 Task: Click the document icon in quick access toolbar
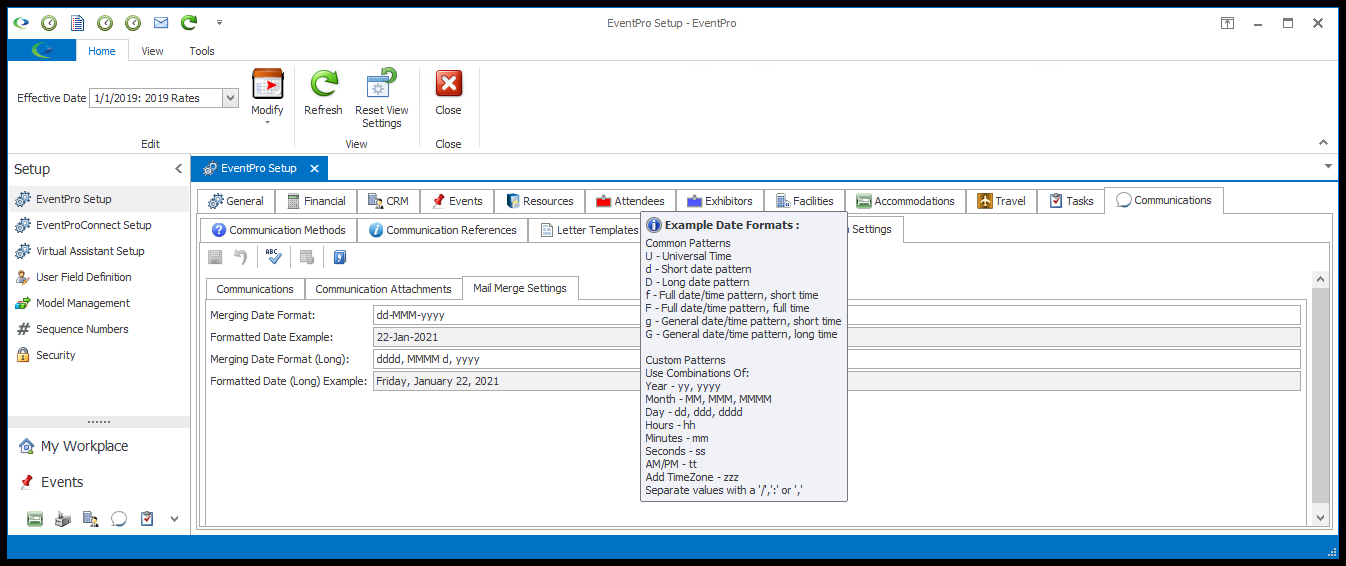(76, 22)
